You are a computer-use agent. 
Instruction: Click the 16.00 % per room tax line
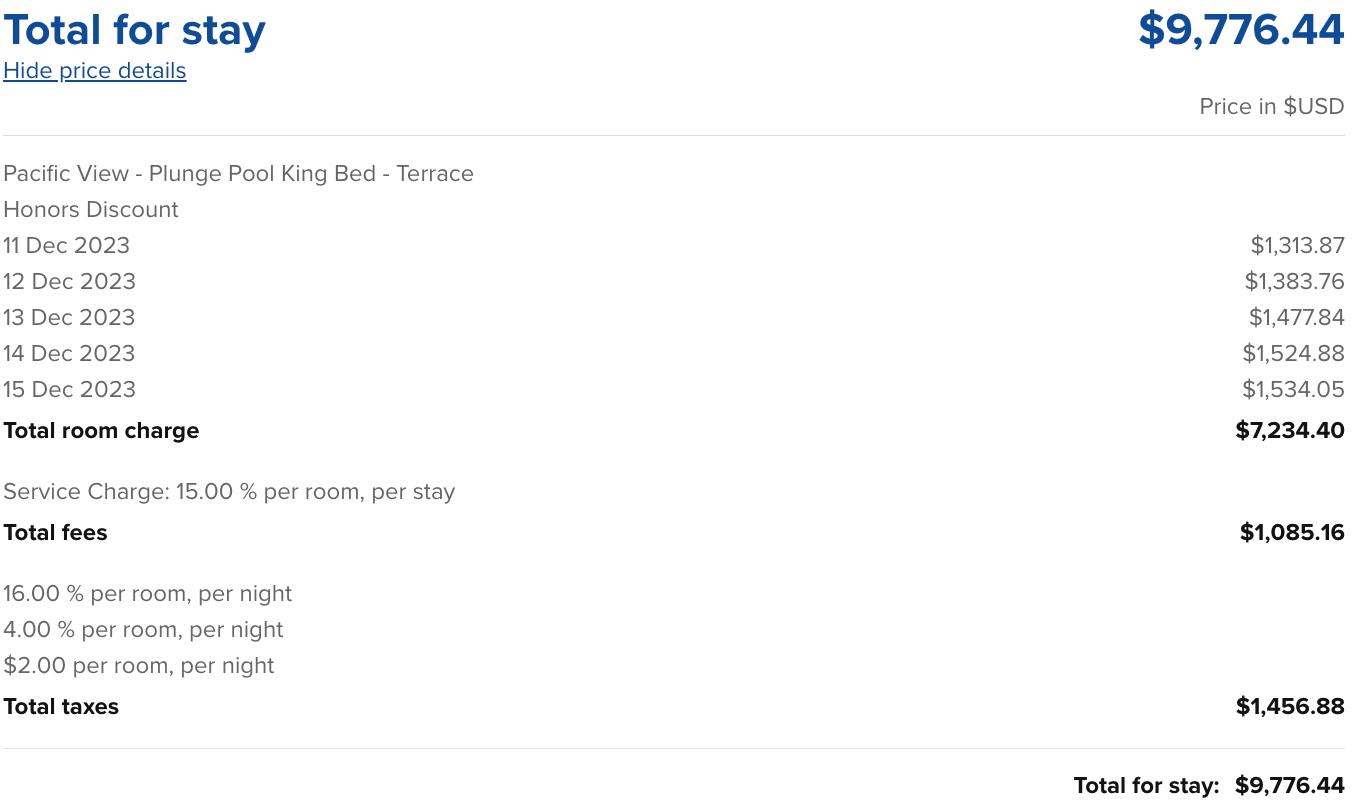[x=147, y=594]
